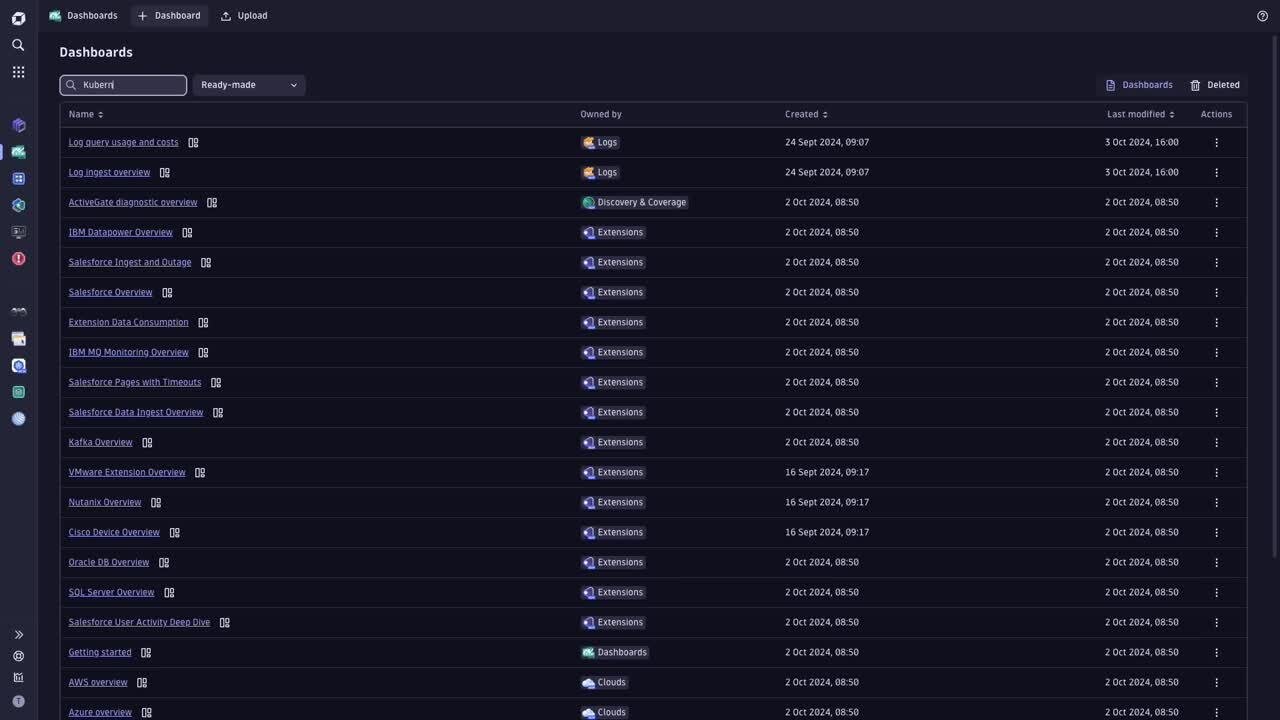The height and width of the screenshot is (720, 1280).
Task: Switch to Dashboards view
Action: click(1139, 85)
